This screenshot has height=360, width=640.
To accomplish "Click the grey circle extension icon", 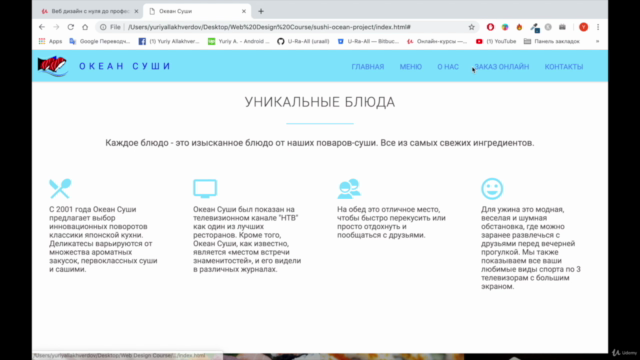I will [x=548, y=27].
